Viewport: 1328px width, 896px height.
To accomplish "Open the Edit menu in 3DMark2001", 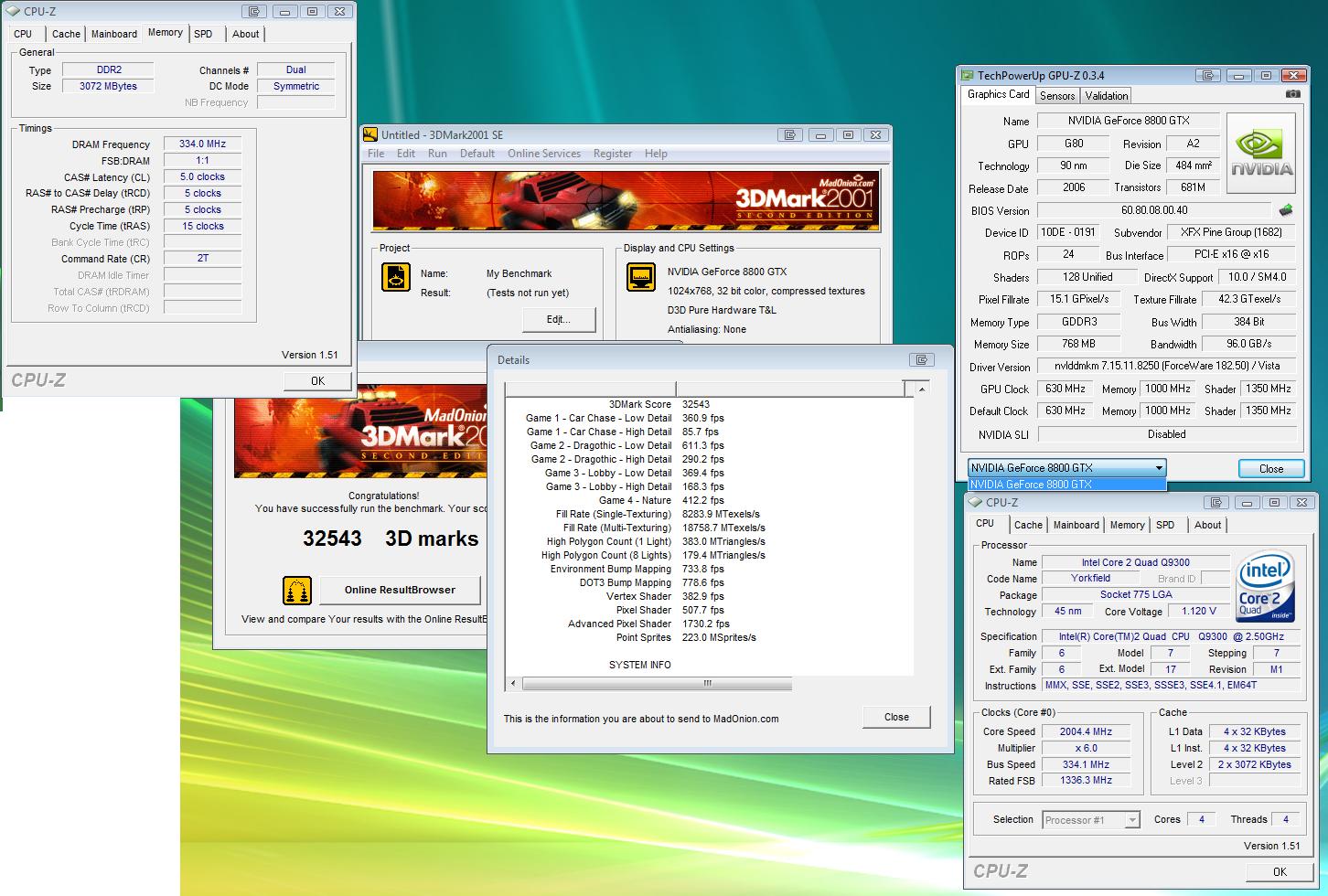I will (x=406, y=154).
